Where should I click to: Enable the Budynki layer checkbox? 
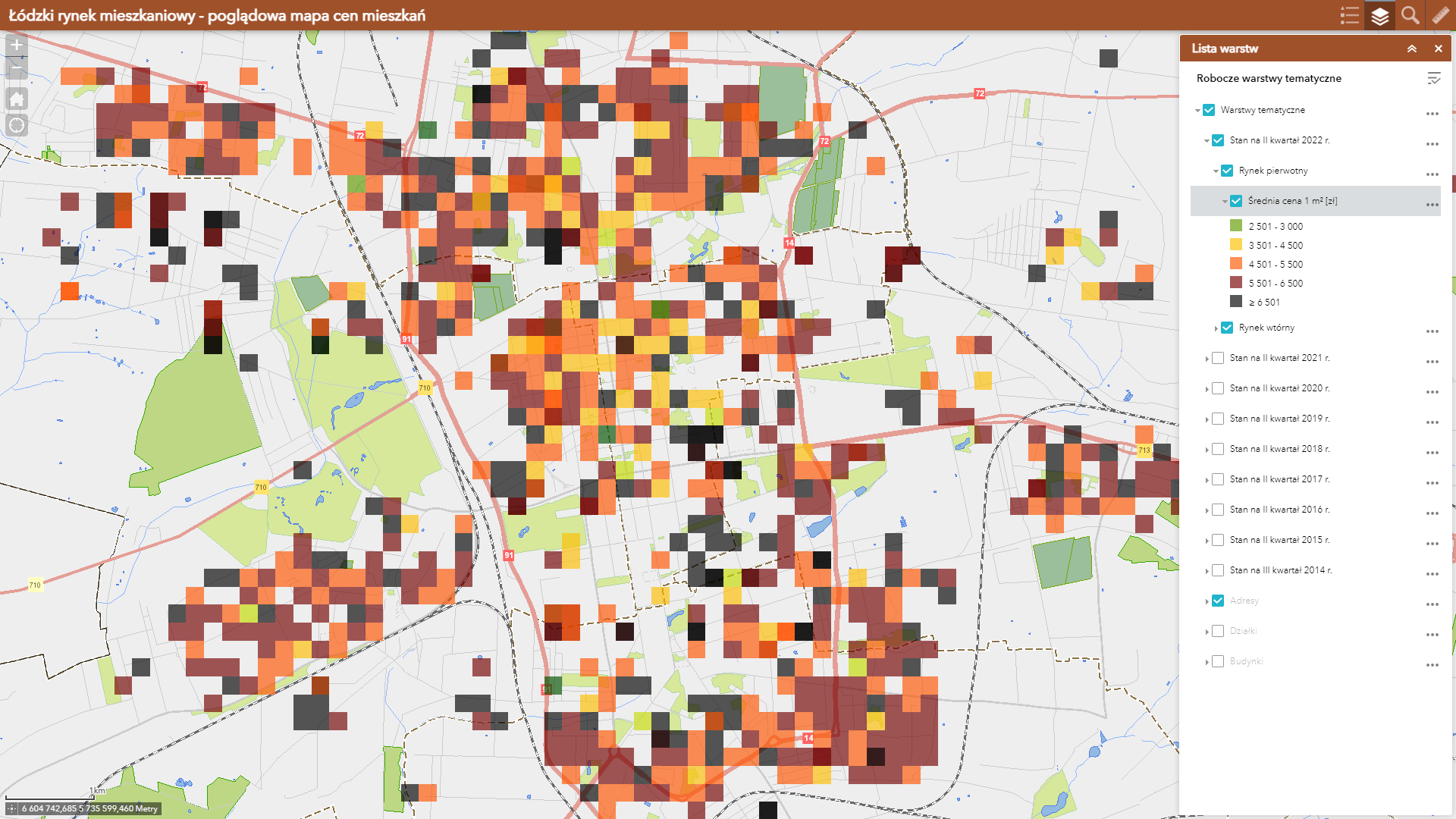click(x=1218, y=661)
